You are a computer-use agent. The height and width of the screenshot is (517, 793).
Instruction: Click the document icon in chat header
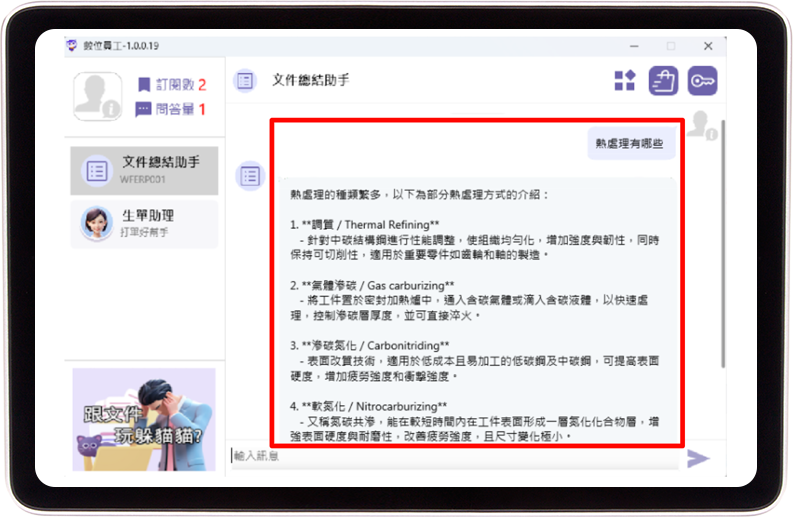(245, 80)
